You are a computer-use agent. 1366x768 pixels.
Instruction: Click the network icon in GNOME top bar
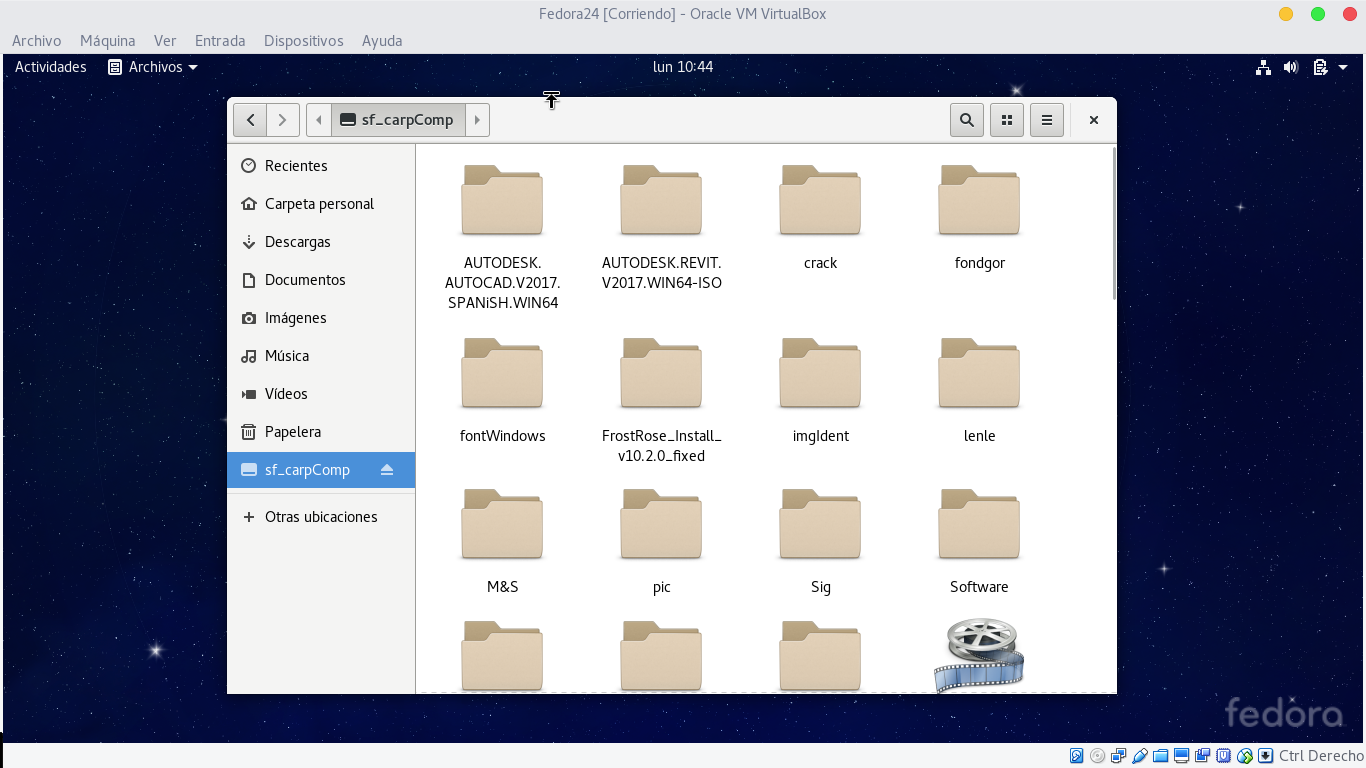[x=1264, y=67]
